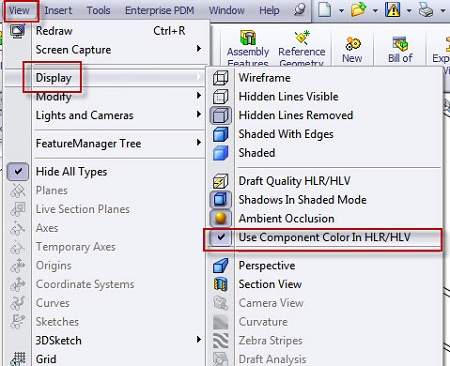Click the Bill of Materials toolbar button
The image size is (450, 366).
click(x=400, y=49)
